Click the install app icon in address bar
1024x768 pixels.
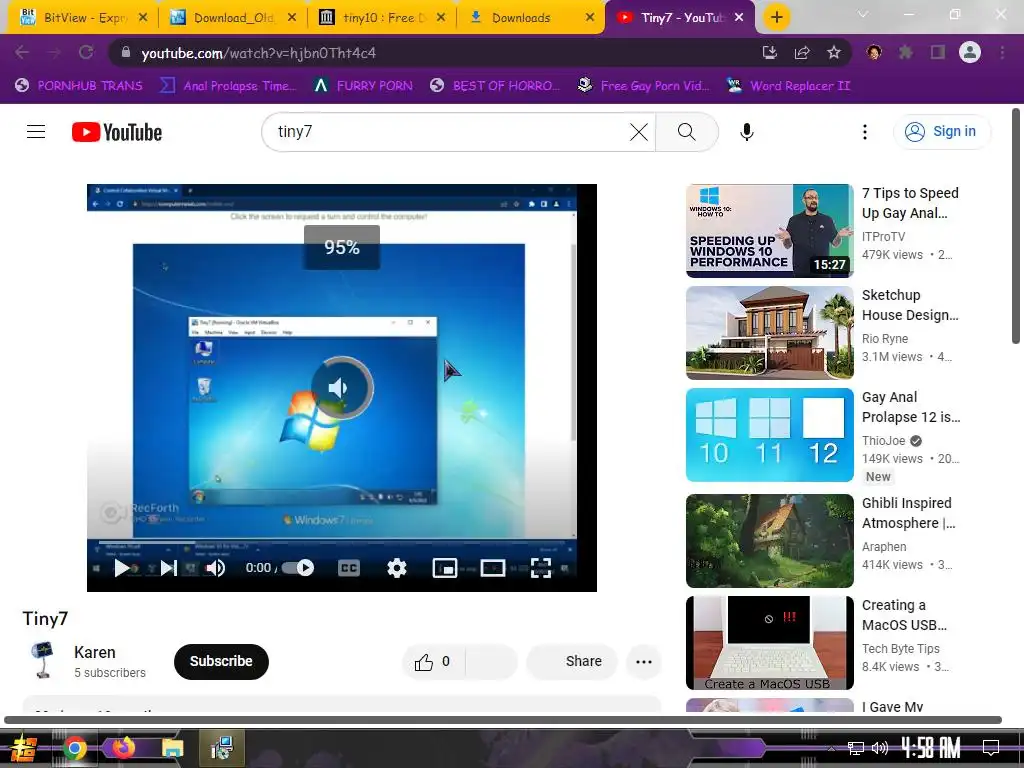pyautogui.click(x=770, y=52)
